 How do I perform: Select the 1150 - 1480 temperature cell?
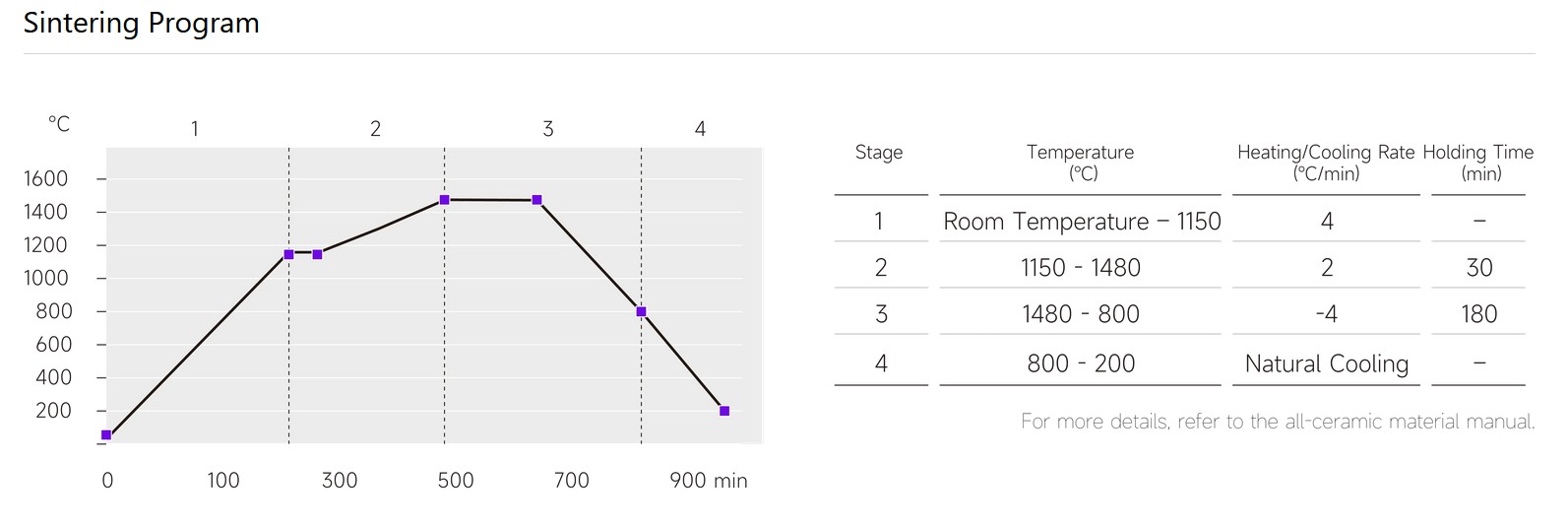tap(1081, 268)
